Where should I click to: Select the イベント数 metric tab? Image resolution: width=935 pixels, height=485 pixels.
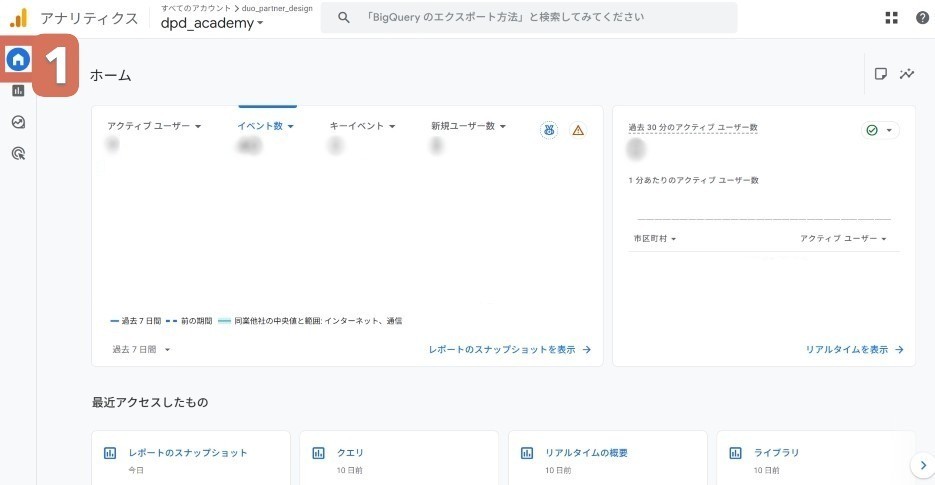[265, 126]
